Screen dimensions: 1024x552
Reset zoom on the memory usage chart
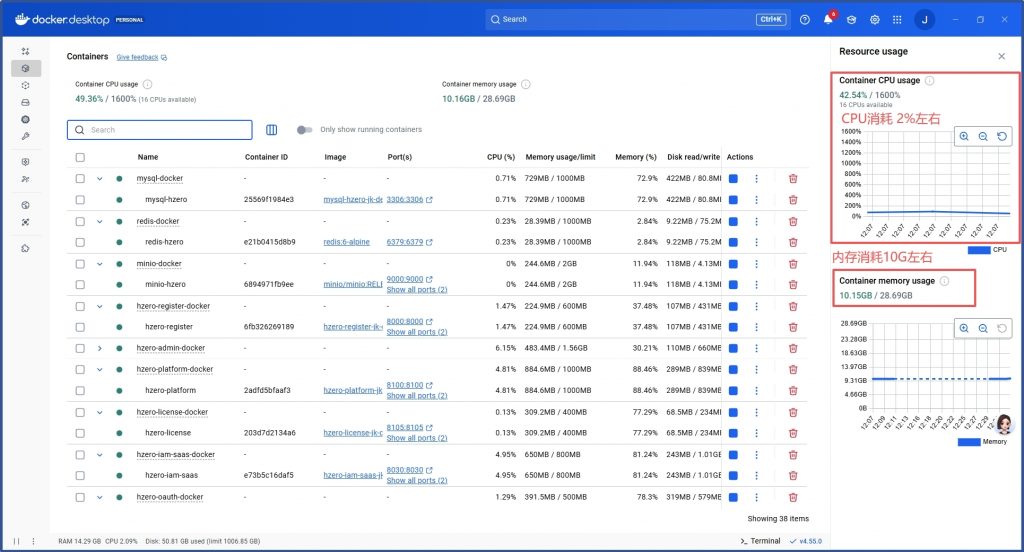tap(1003, 328)
